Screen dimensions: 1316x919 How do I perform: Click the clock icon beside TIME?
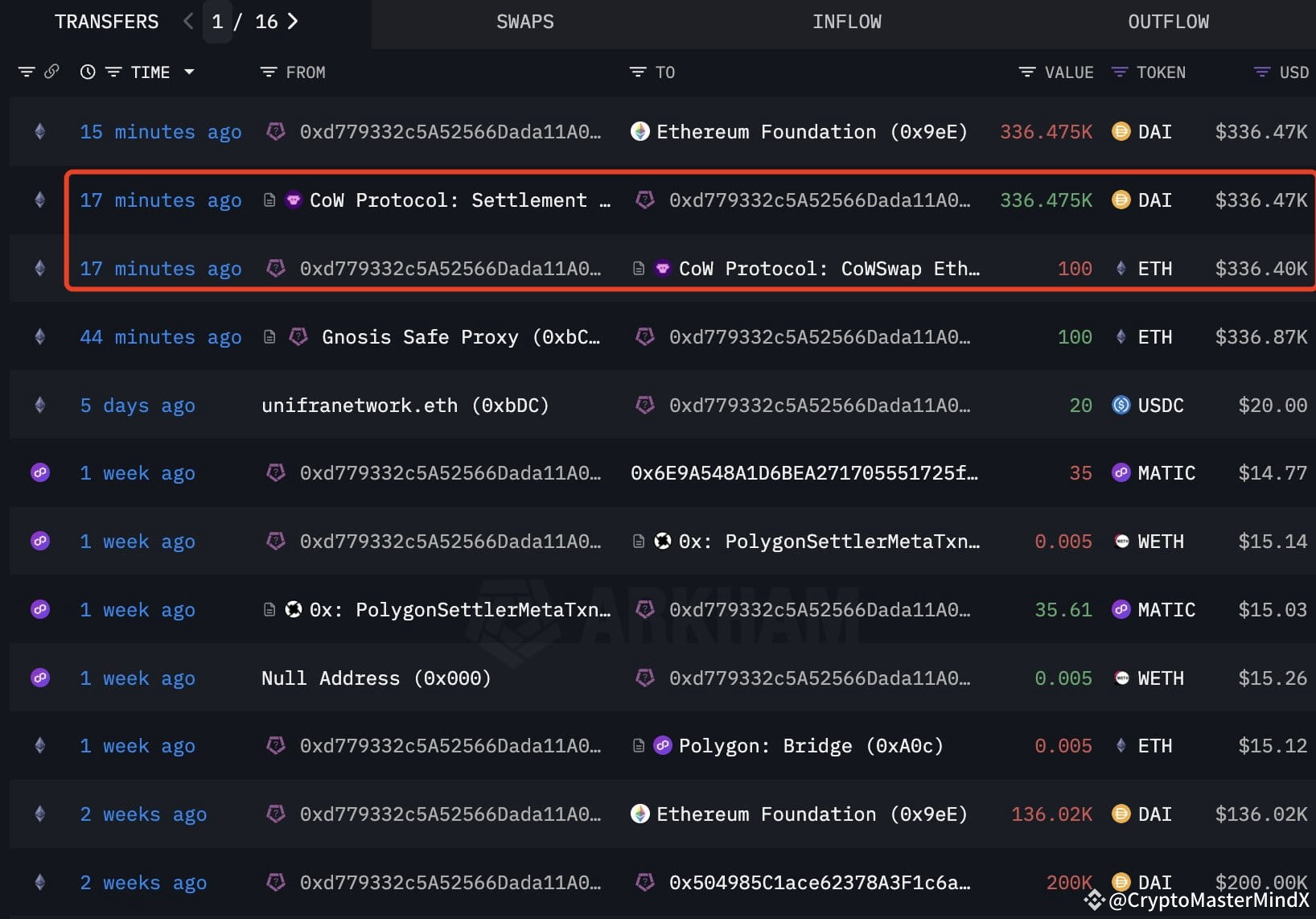88,72
